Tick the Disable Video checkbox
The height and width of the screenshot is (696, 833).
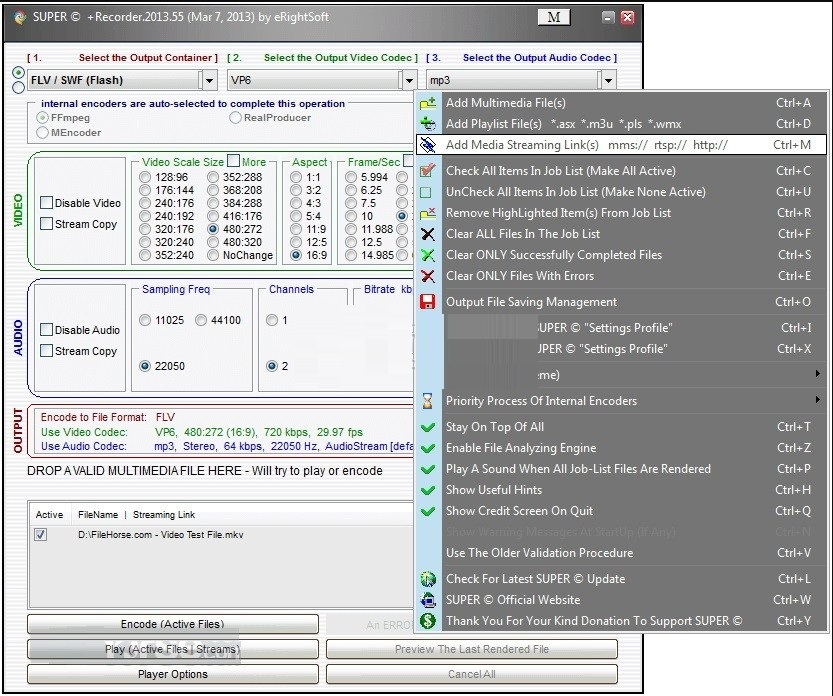(46, 202)
